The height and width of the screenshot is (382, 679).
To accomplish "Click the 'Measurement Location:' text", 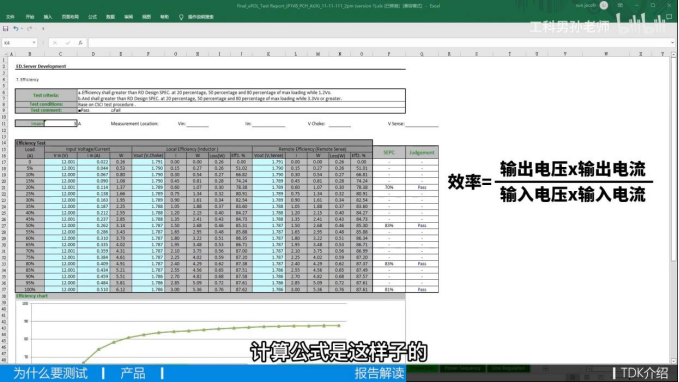I will pyautogui.click(x=135, y=124).
